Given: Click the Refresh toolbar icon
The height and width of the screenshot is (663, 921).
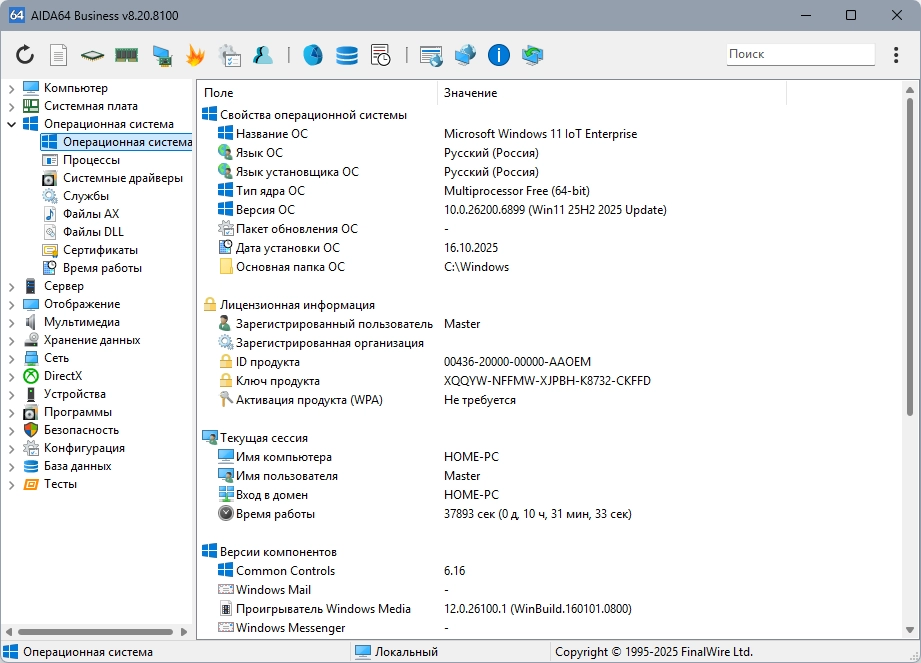Looking at the screenshot, I should point(25,55).
